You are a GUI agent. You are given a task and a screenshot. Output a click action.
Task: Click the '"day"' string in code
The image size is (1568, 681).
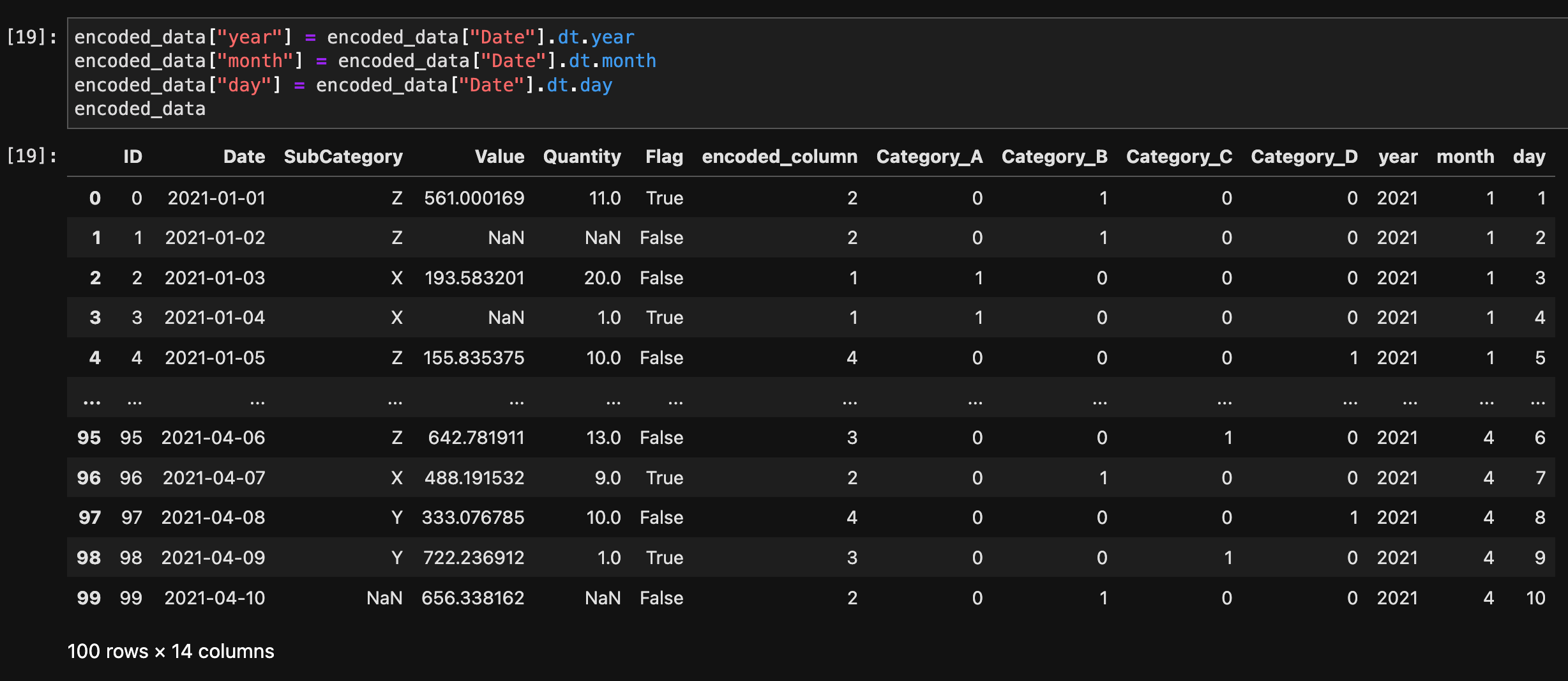[245, 86]
